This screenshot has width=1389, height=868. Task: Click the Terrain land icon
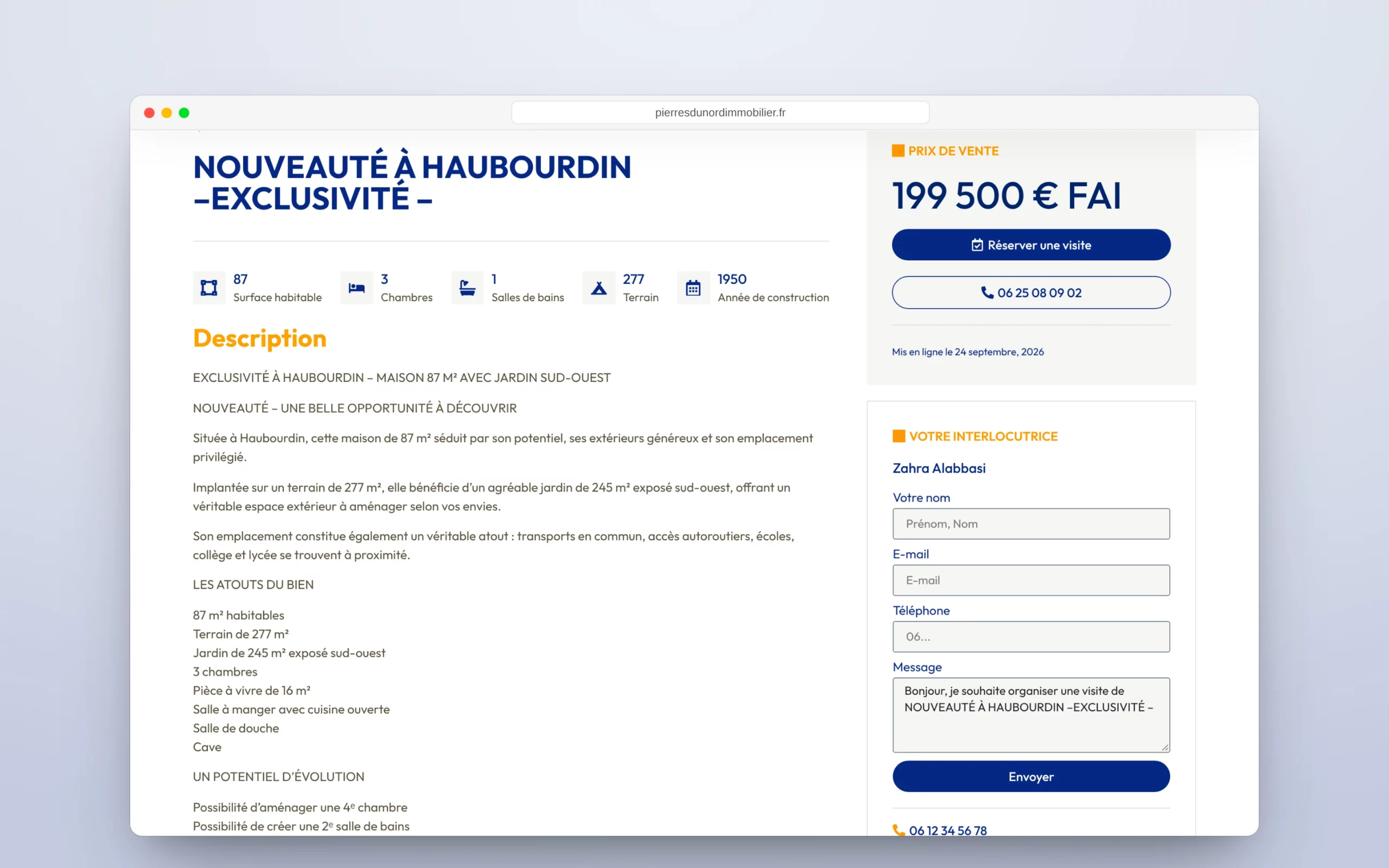(x=598, y=288)
